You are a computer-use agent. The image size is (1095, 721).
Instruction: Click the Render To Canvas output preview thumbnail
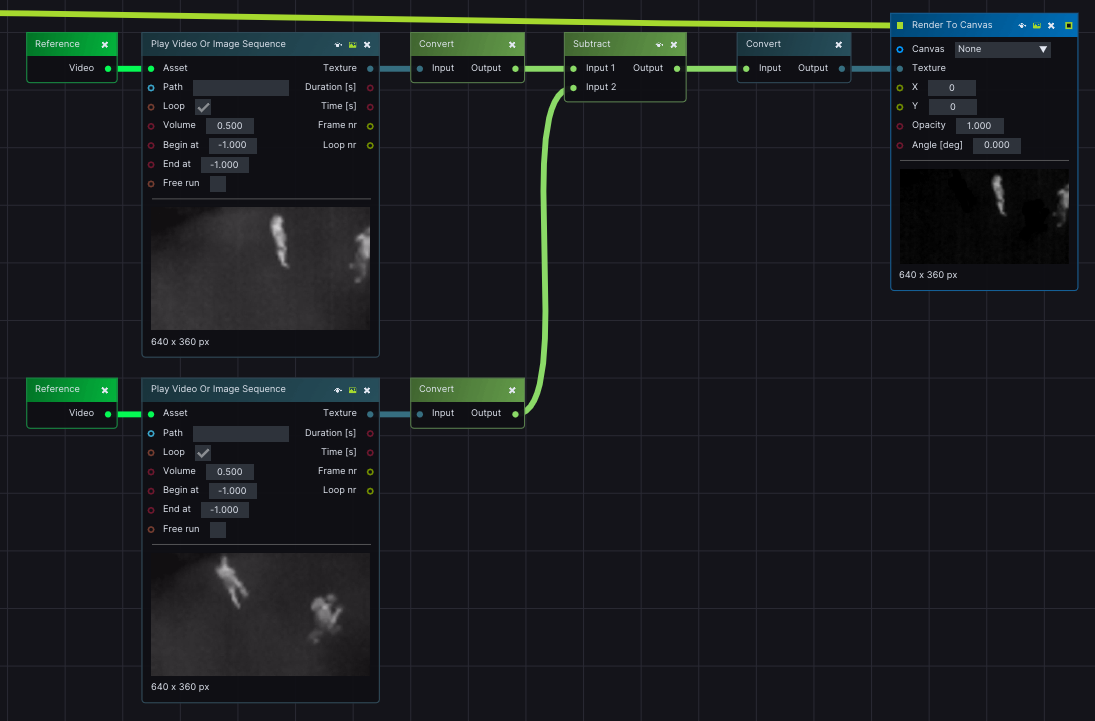[984, 216]
